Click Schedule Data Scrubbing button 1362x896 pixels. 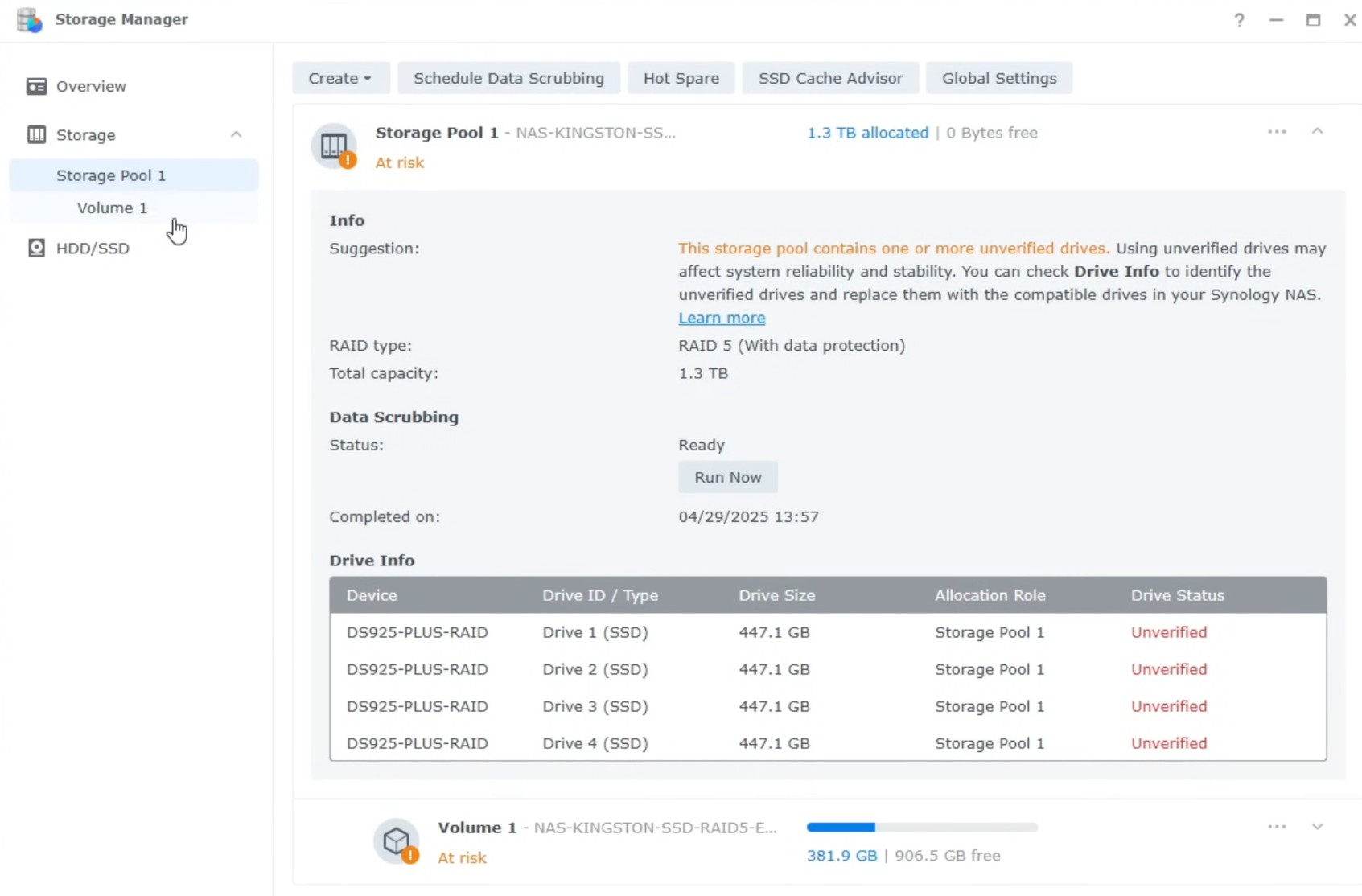click(508, 78)
